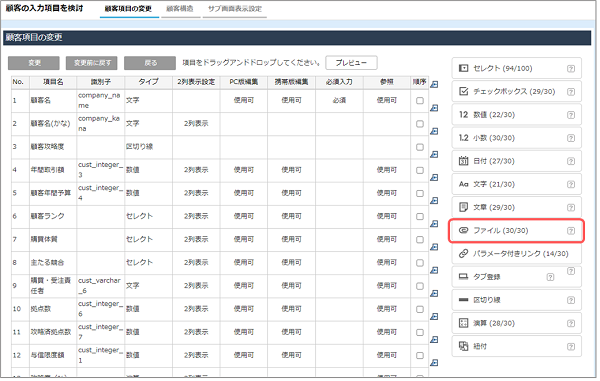
Task: Click insert icon beside the 順序 header
Action: pyautogui.click(x=434, y=85)
